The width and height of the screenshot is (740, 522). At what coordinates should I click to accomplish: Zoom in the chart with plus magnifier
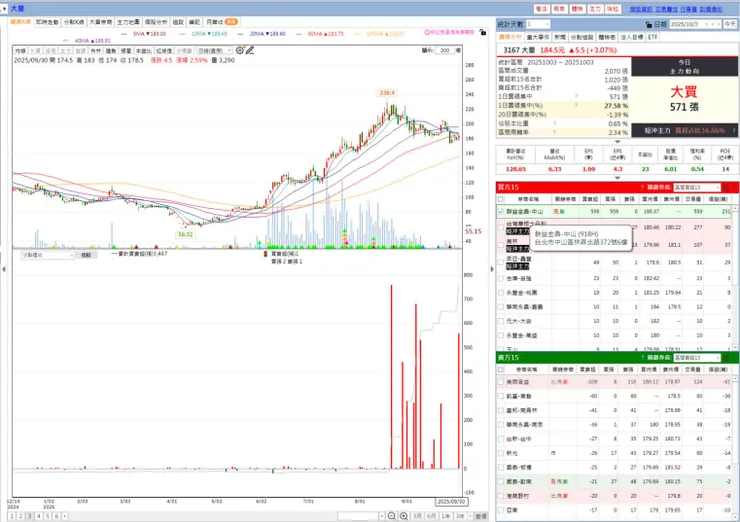tap(404, 516)
